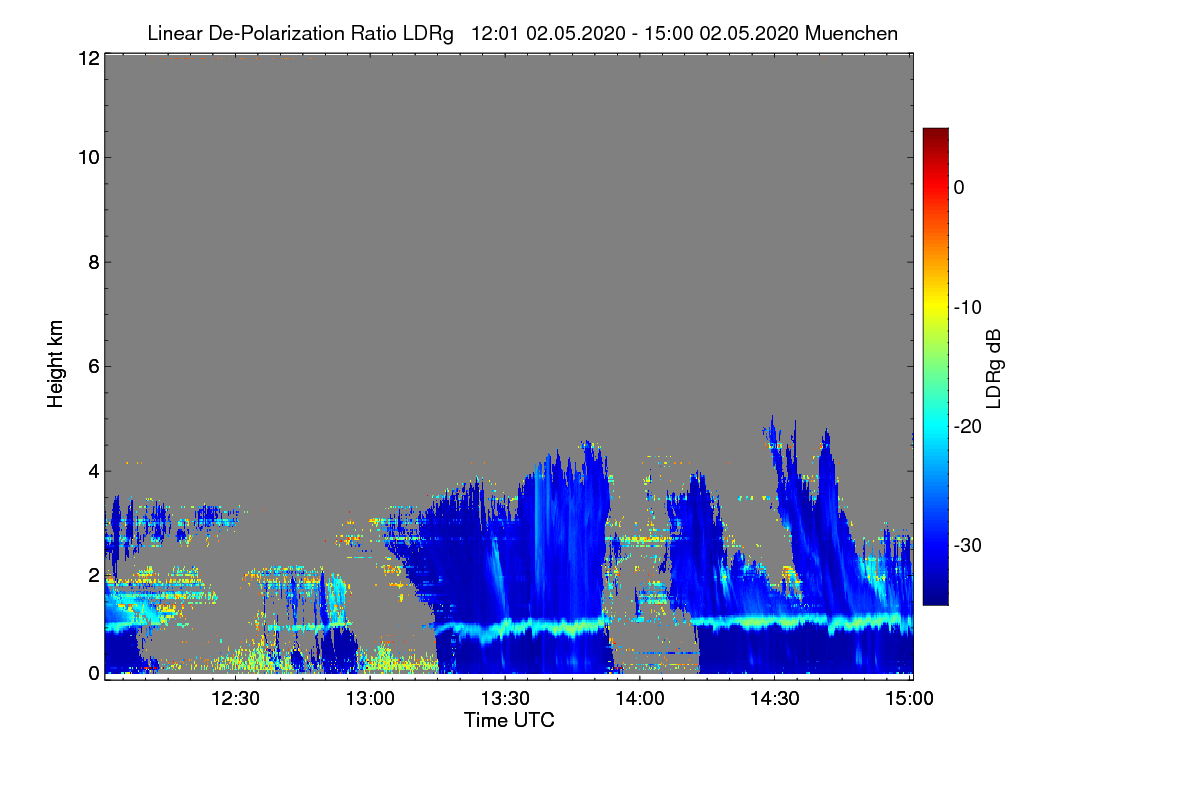
Task: Click the 10 km height tick label
Action: point(87,157)
